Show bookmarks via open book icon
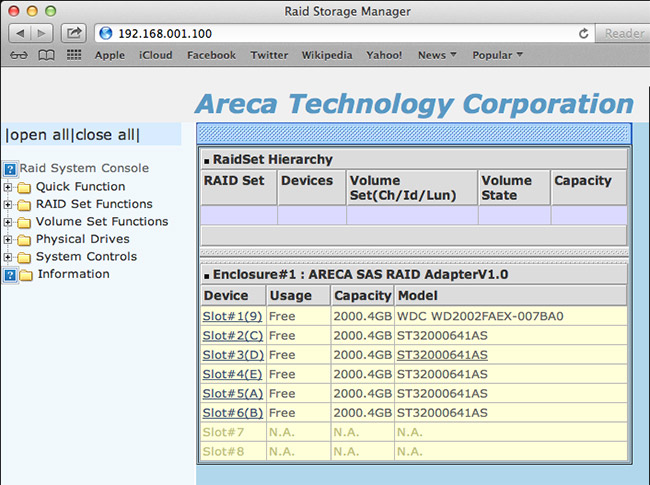Viewport: 650px width, 485px height. 46,55
